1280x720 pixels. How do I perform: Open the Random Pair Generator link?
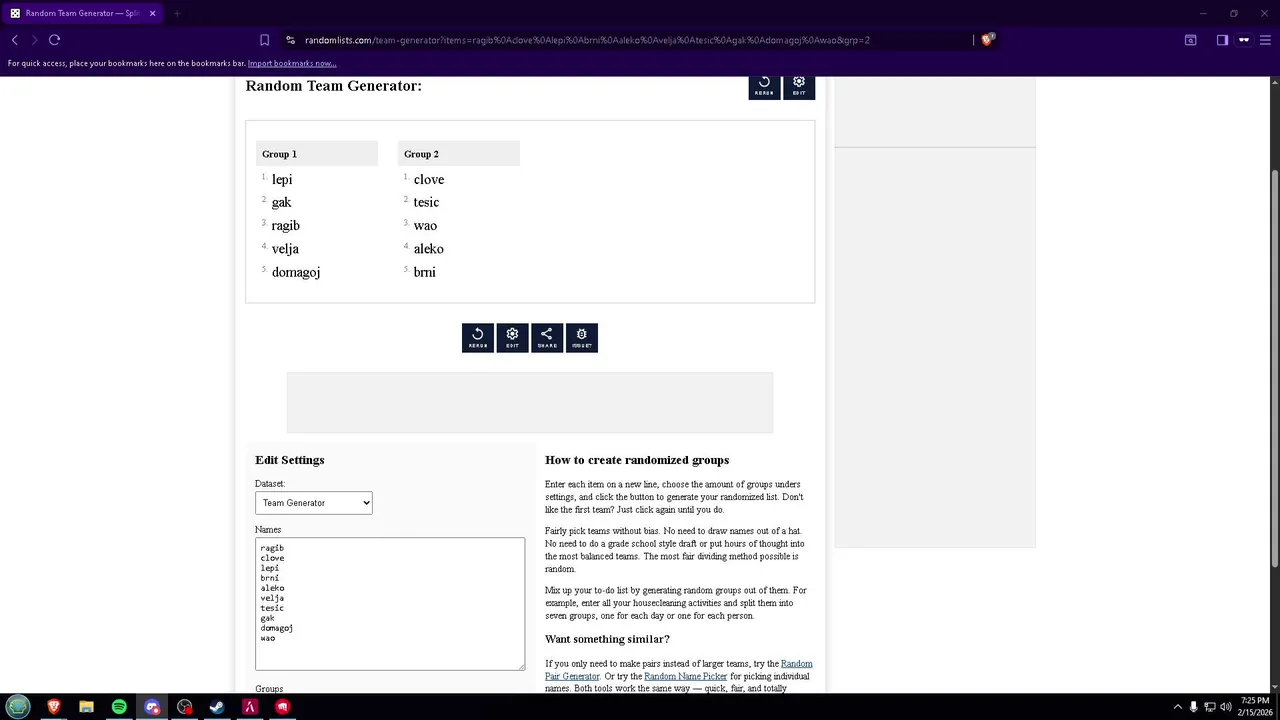679,670
